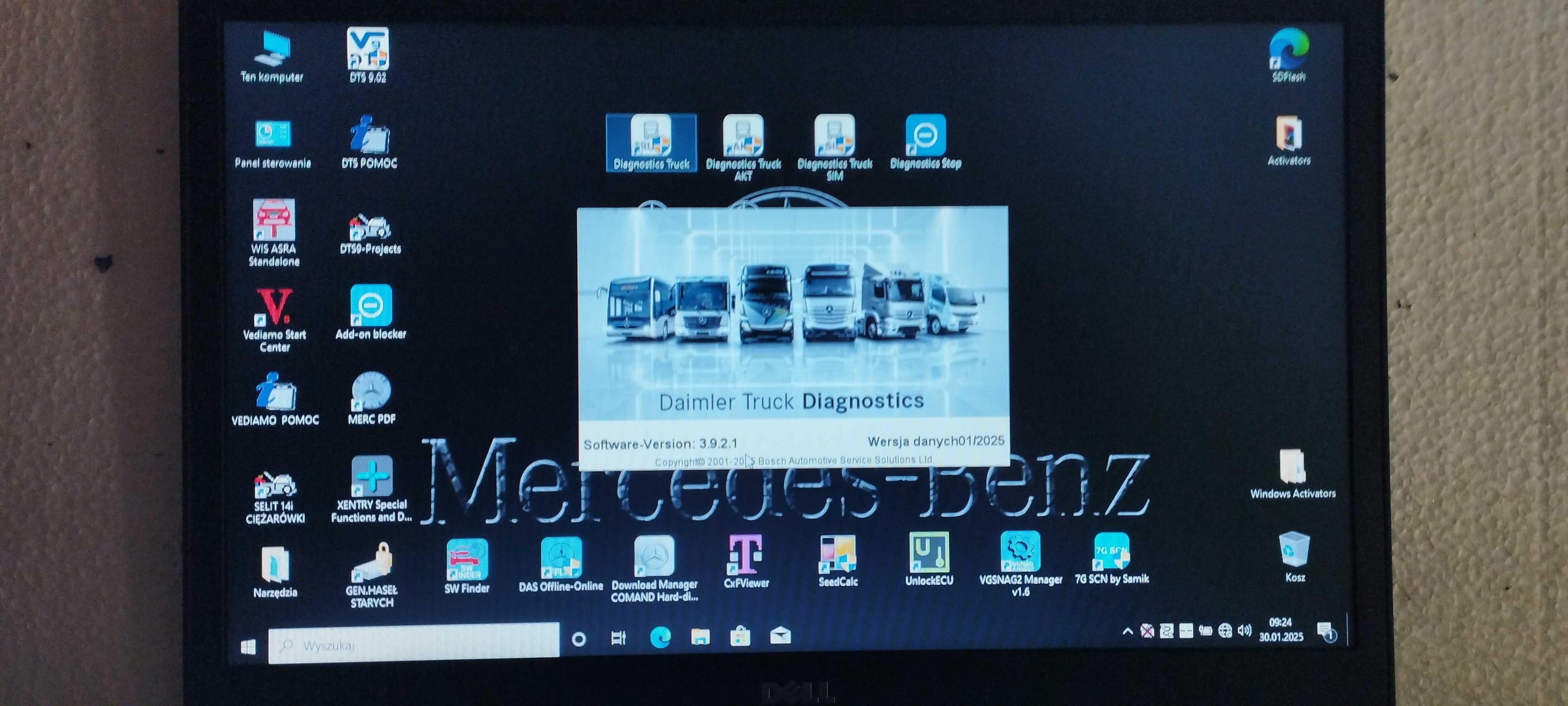Launch DTS 9.02 shortcut
Image resolution: width=1568 pixels, height=706 pixels.
[x=368, y=55]
